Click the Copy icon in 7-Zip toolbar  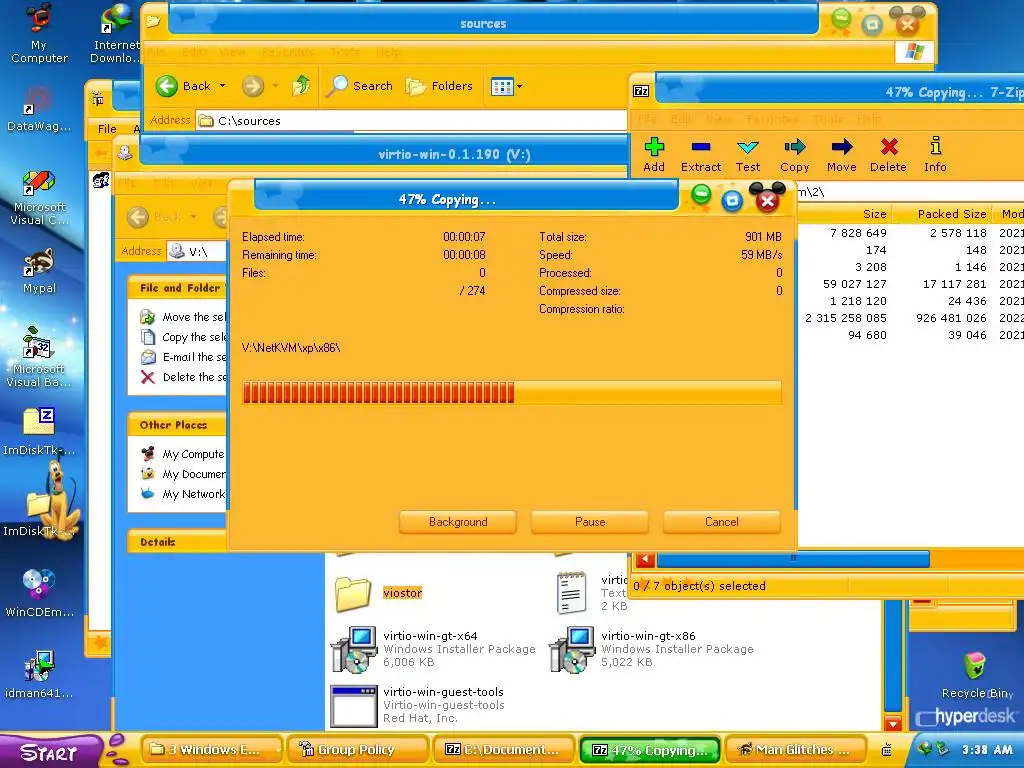(x=795, y=155)
